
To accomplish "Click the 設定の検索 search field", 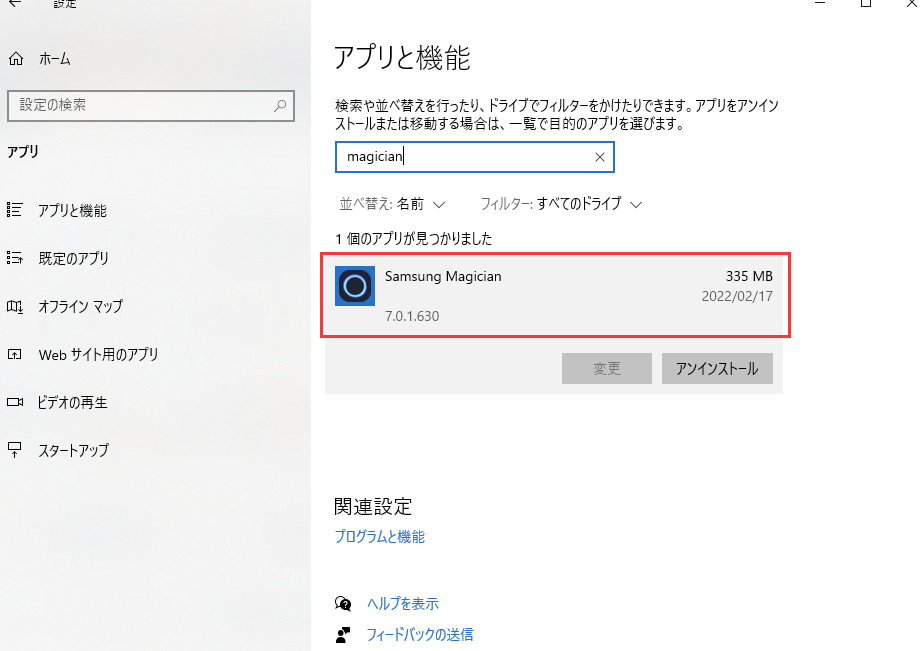I will [x=151, y=106].
